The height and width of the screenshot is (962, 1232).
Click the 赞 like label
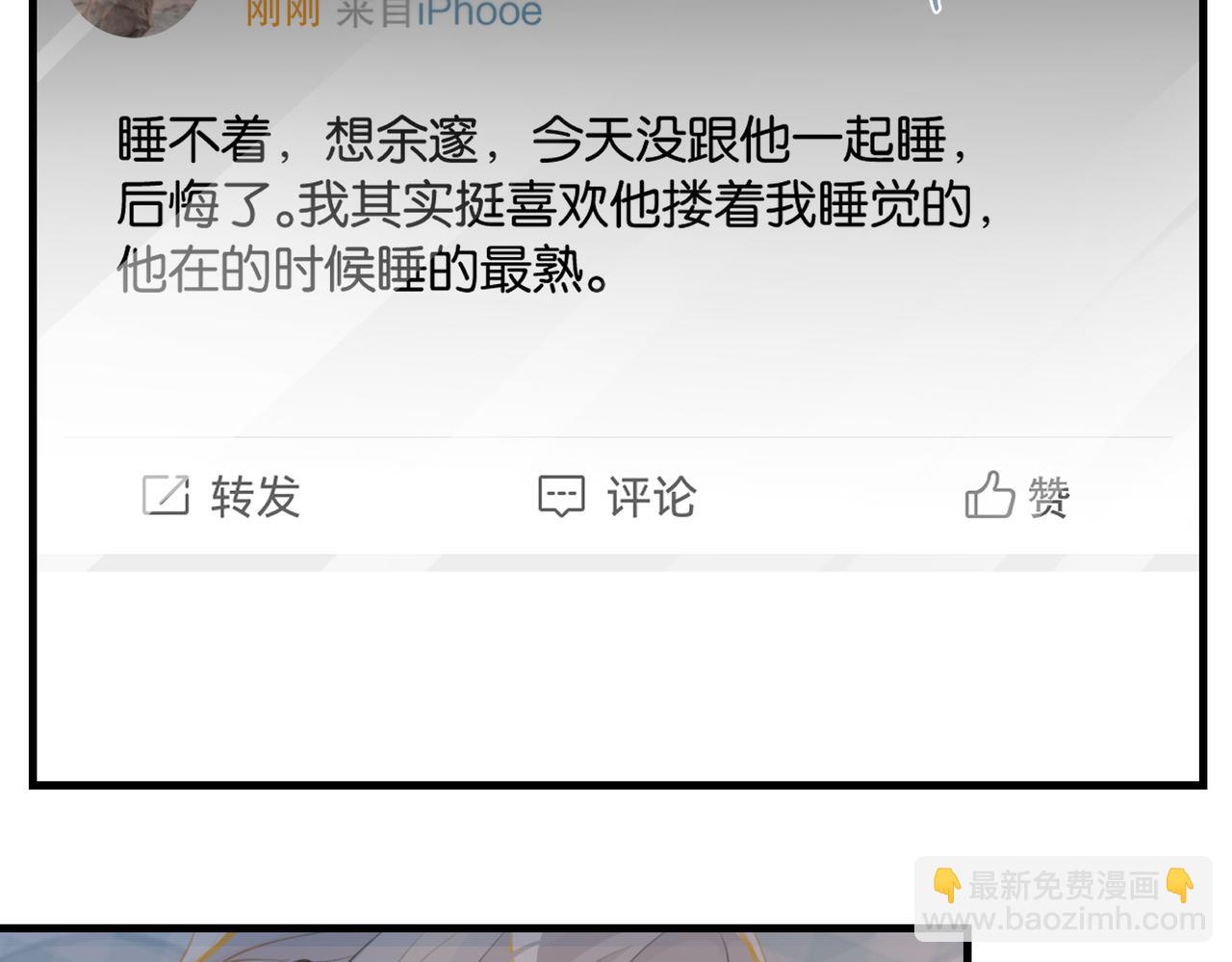1049,497
